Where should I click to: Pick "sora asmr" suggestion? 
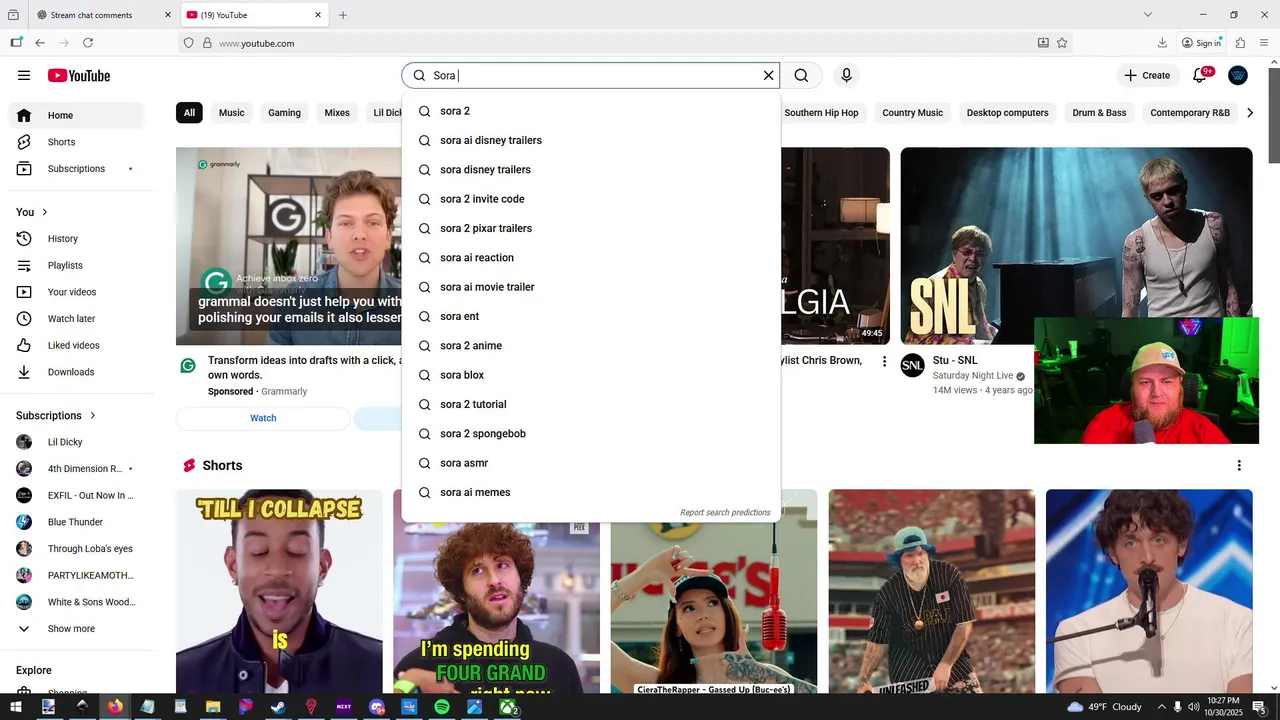(x=591, y=463)
